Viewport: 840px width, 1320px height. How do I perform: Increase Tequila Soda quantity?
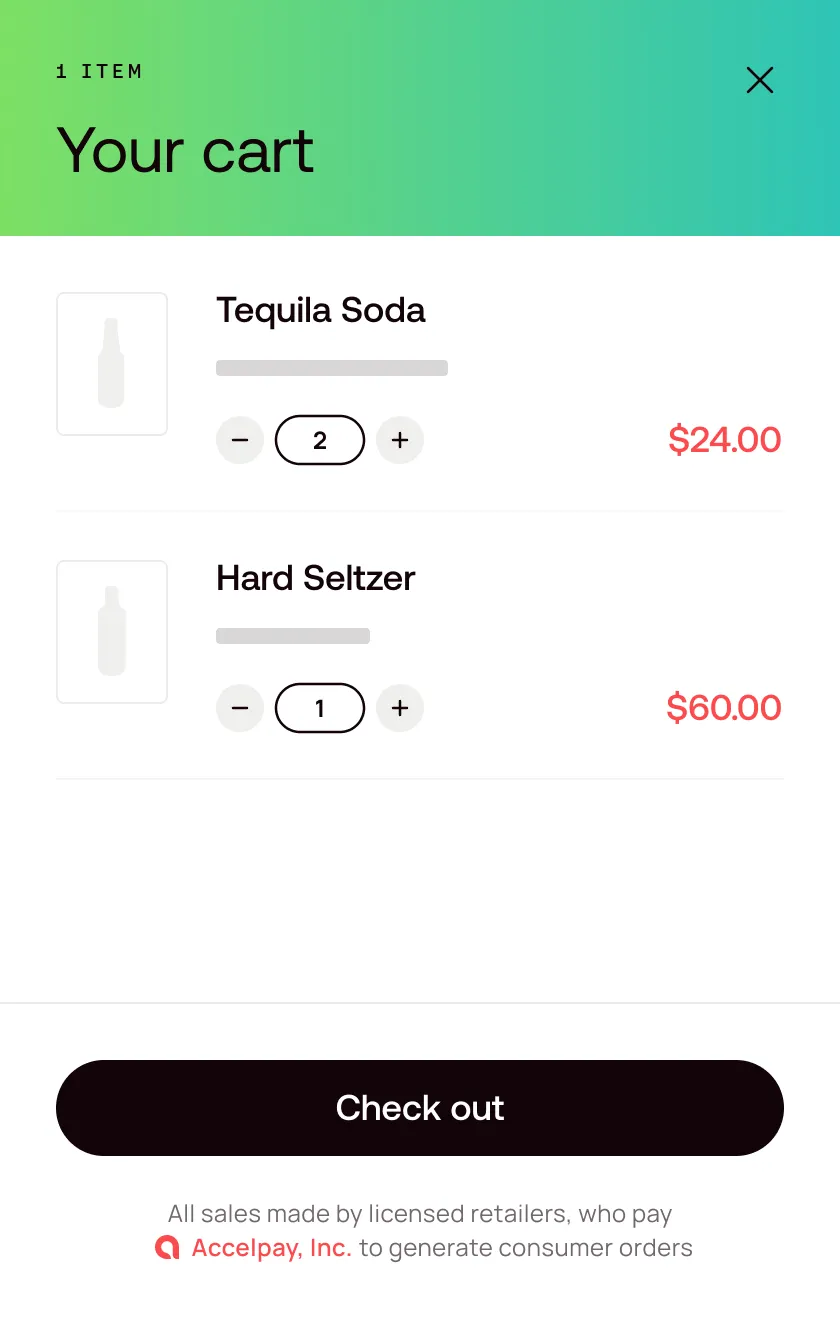pos(400,440)
